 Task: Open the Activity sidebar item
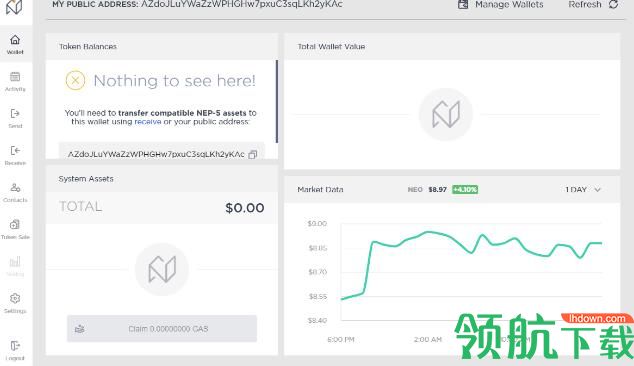pyautogui.click(x=15, y=81)
